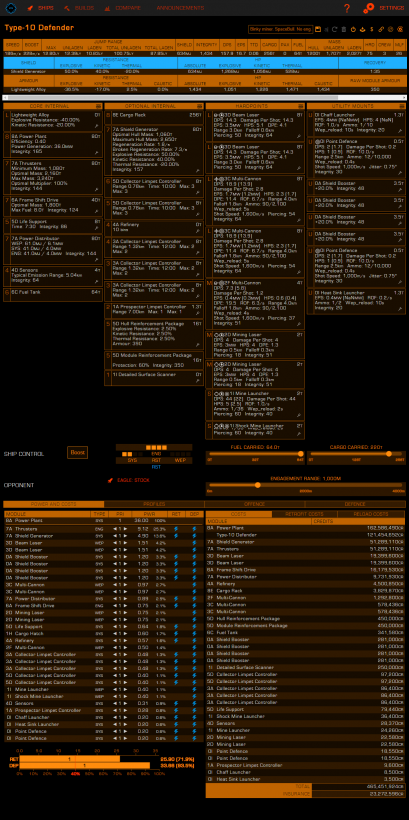Click the settings gears icon

[x=369, y=8]
